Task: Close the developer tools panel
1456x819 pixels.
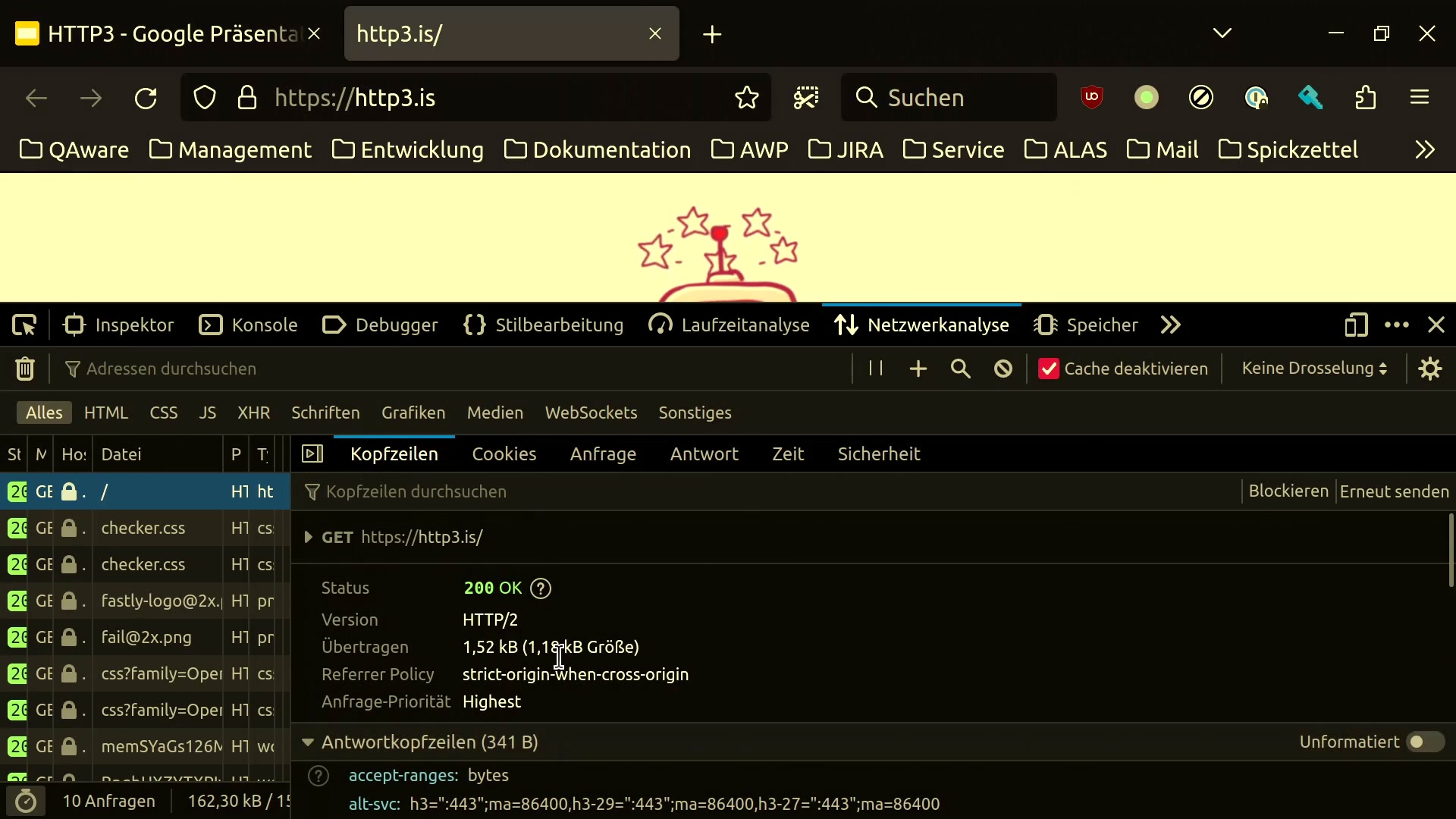Action: [x=1436, y=325]
